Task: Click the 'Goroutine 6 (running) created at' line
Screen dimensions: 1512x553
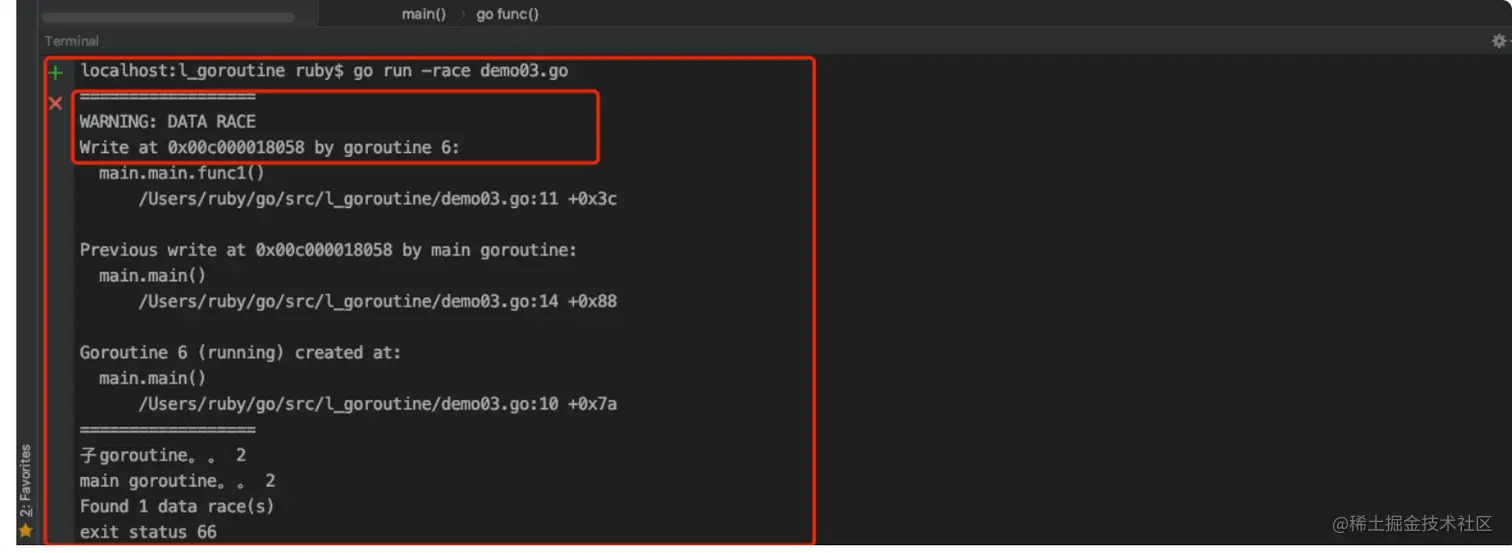Action: pos(240,353)
